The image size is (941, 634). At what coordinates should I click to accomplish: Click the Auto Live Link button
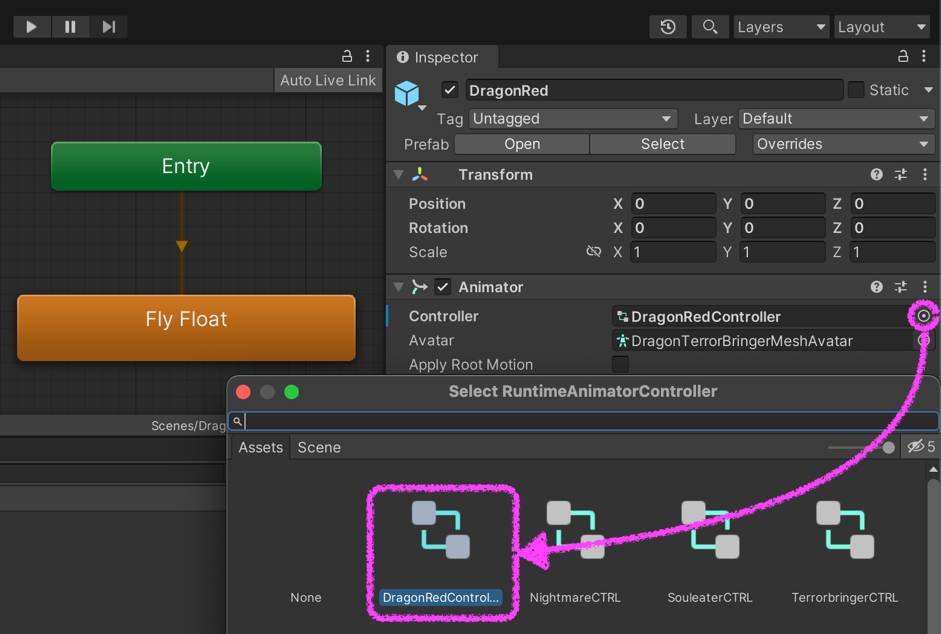328,80
